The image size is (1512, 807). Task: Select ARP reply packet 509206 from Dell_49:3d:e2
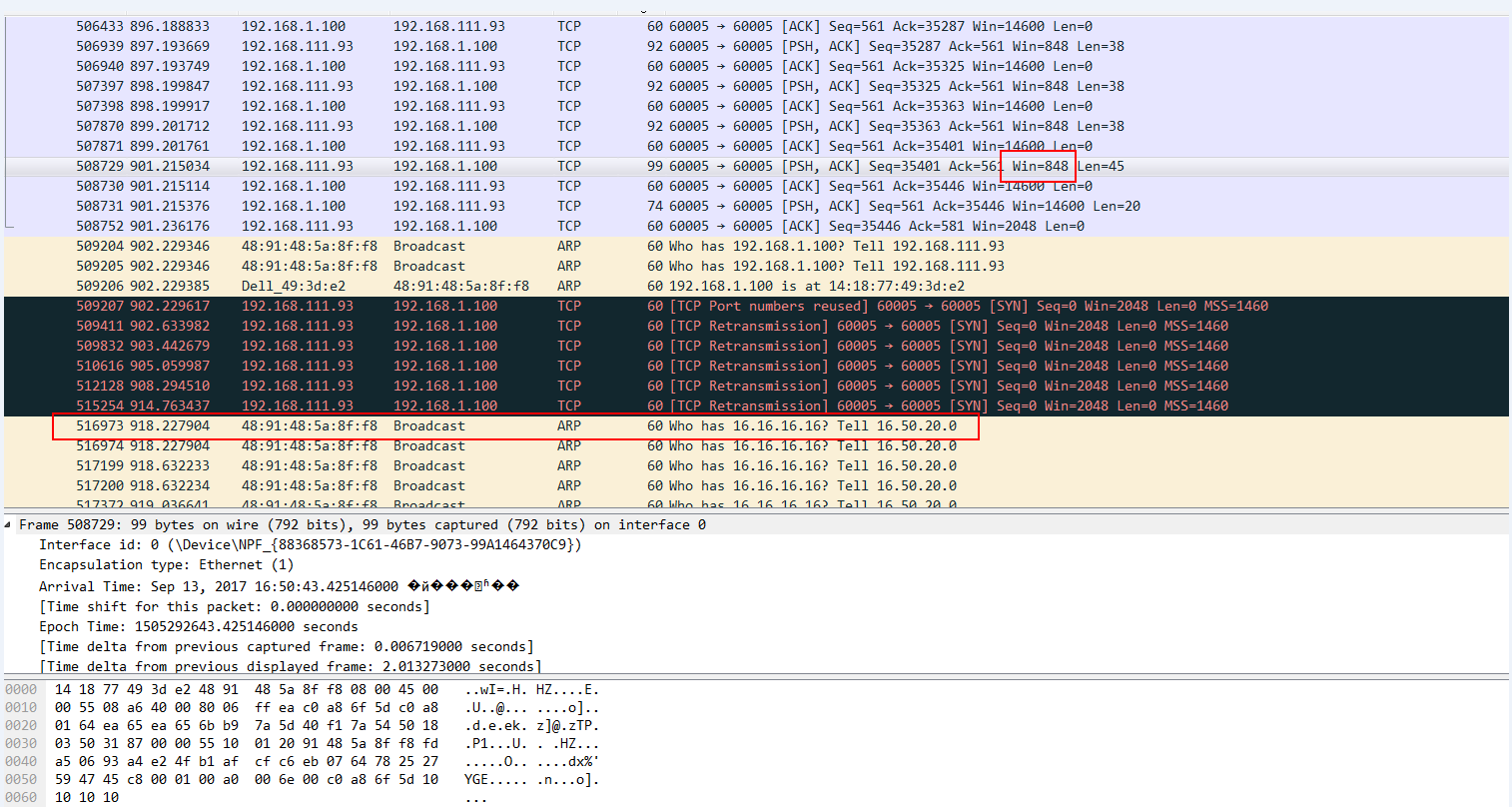pos(756,286)
